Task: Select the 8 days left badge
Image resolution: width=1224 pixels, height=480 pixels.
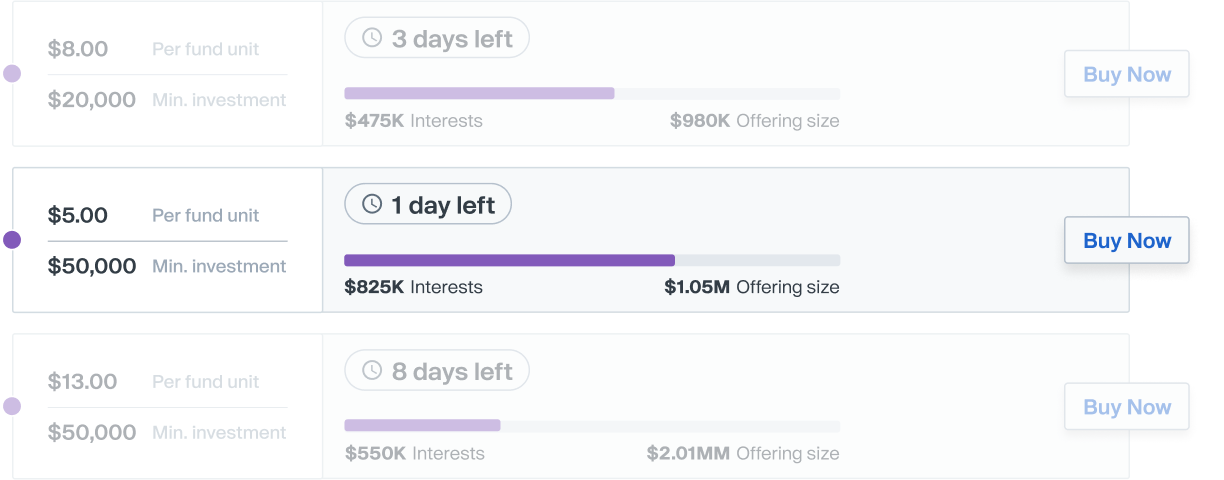Action: [x=437, y=372]
